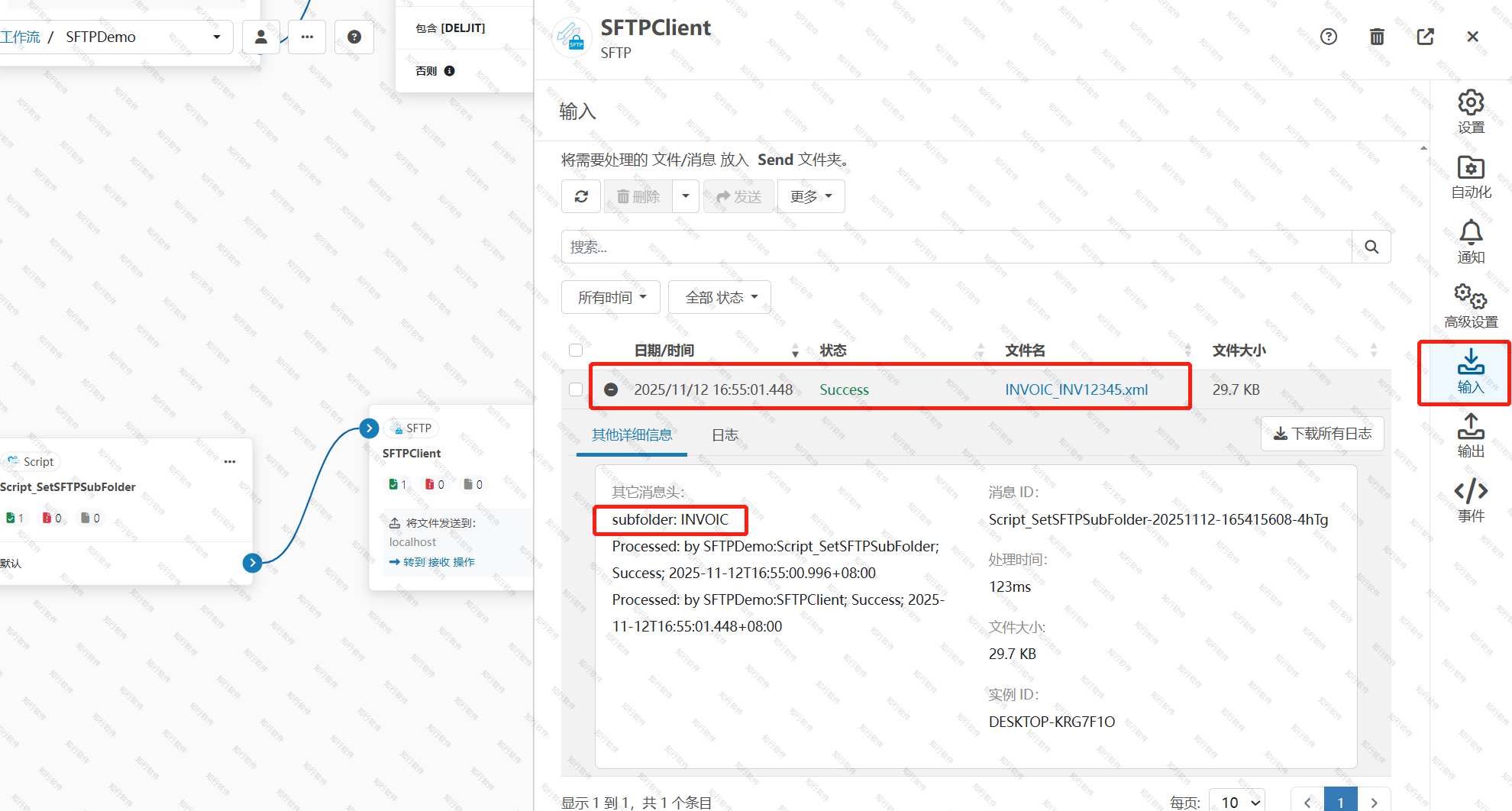This screenshot has height=811, width=1512.
Task: Switch to the 输入 input tab
Action: 1471,372
